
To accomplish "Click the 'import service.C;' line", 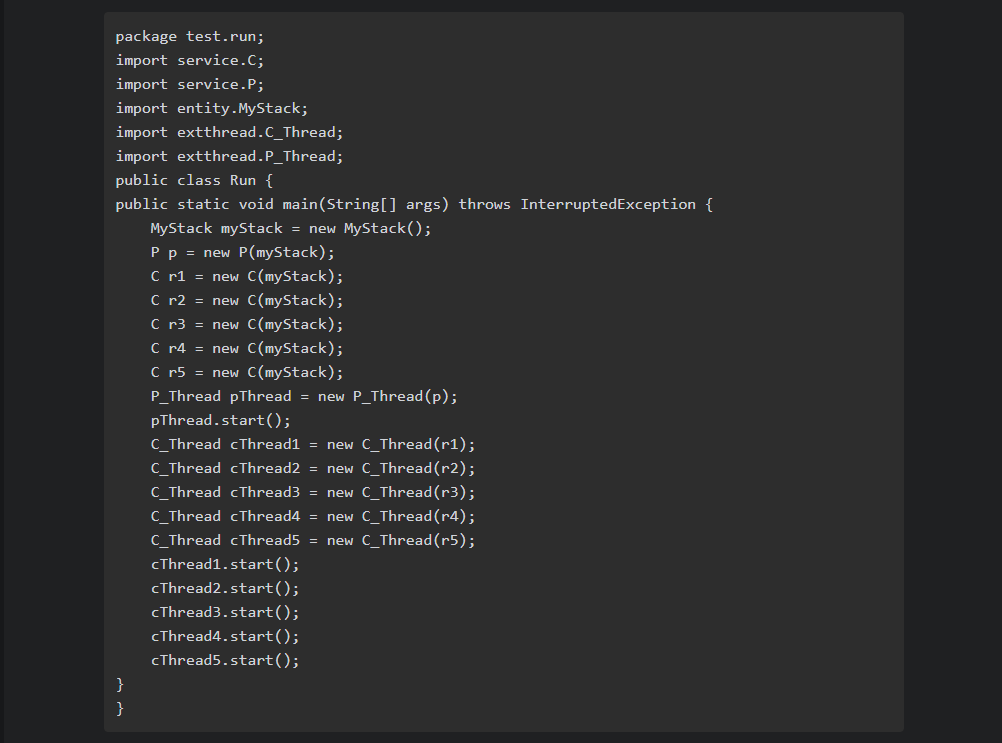I will pos(190,61).
